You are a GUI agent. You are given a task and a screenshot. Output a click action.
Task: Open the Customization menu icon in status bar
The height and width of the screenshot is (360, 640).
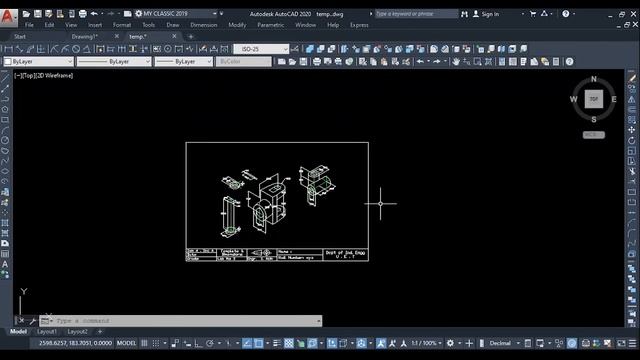pyautogui.click(x=632, y=343)
